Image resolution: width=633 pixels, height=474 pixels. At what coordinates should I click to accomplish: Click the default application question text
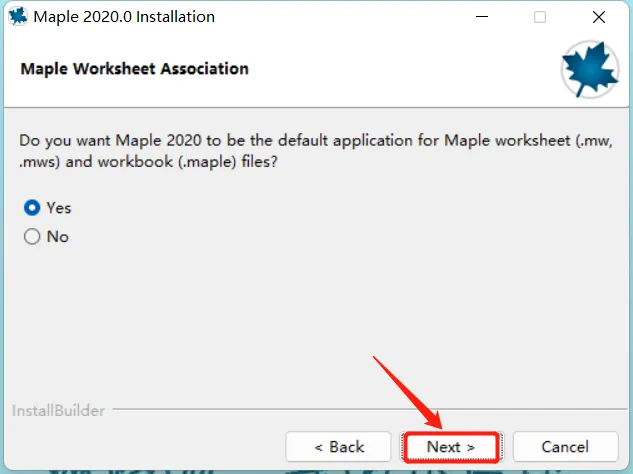point(316,151)
